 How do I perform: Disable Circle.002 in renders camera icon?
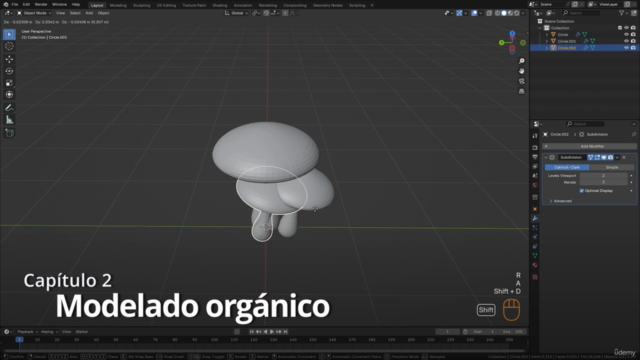pos(633,48)
